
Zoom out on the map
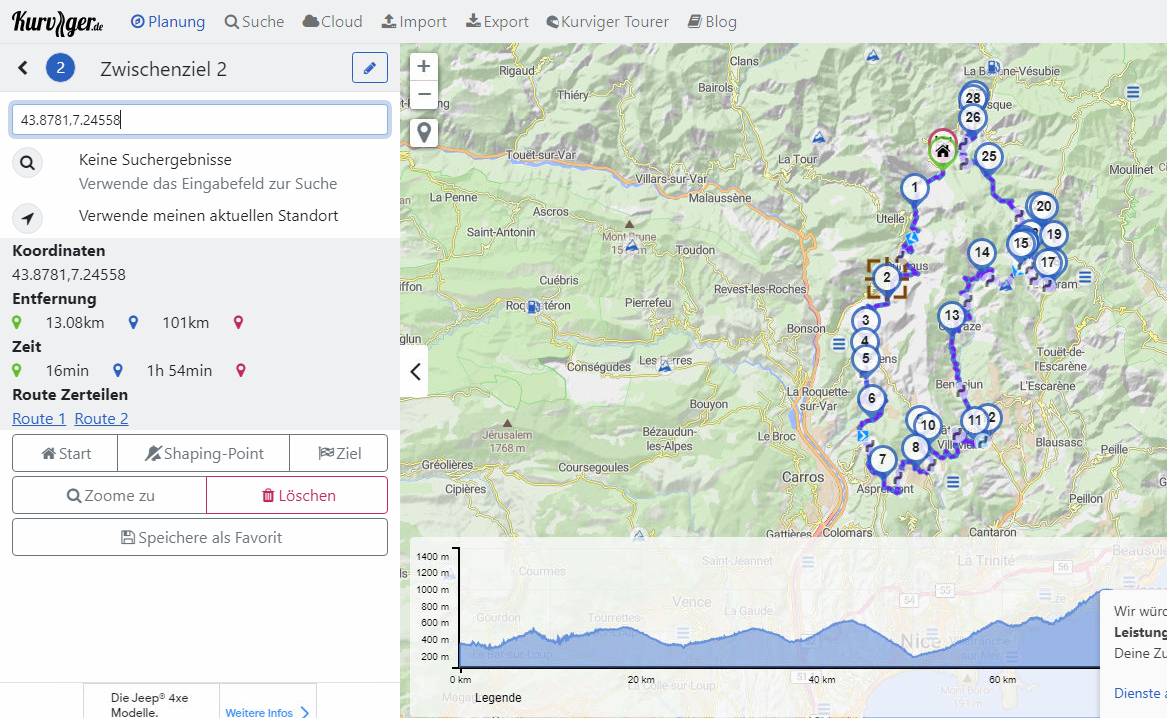click(424, 96)
